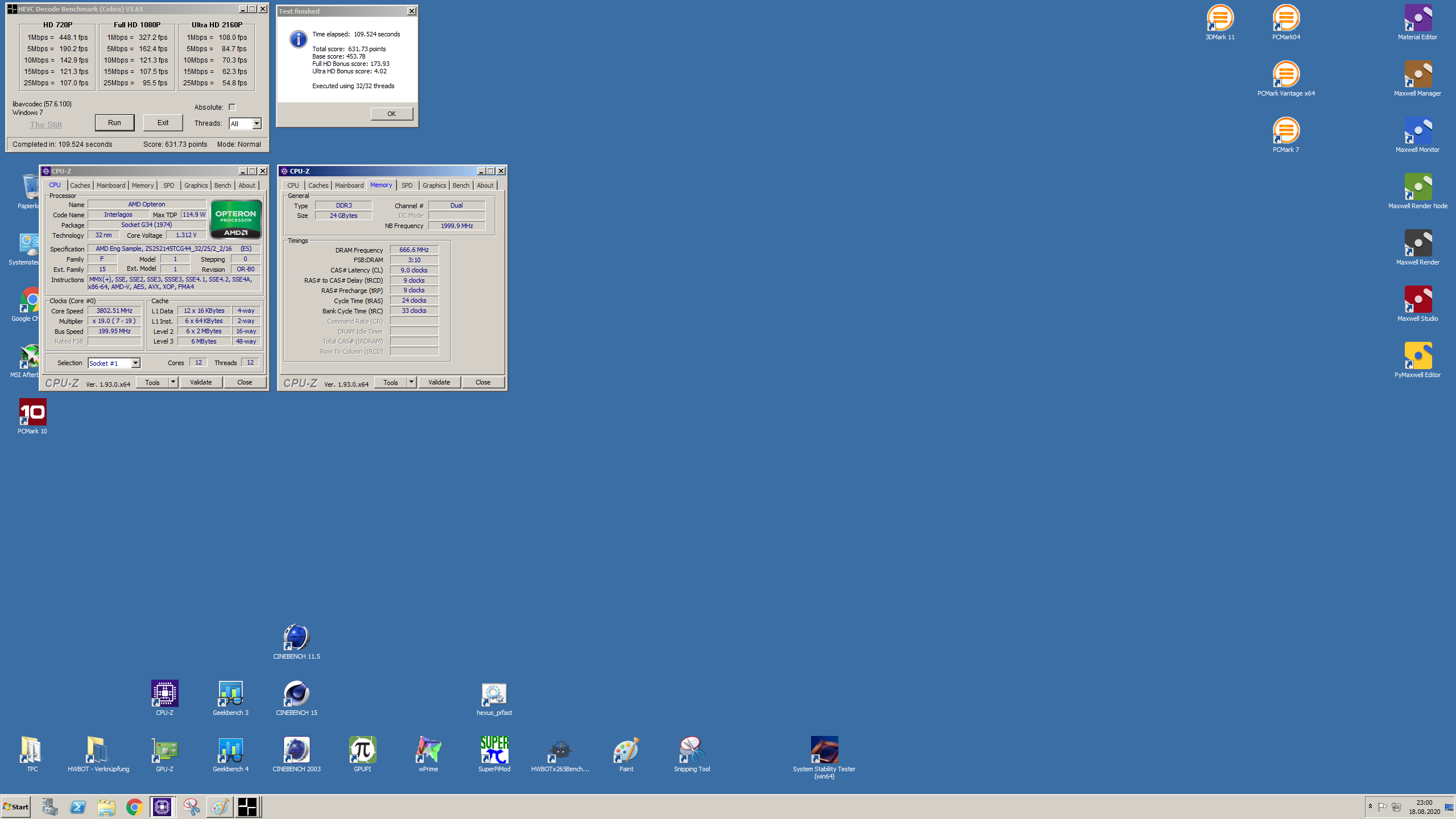Viewport: 1456px width, 819px height.
Task: Click Validate in right CPU-Z Memory window
Action: pyautogui.click(x=439, y=382)
